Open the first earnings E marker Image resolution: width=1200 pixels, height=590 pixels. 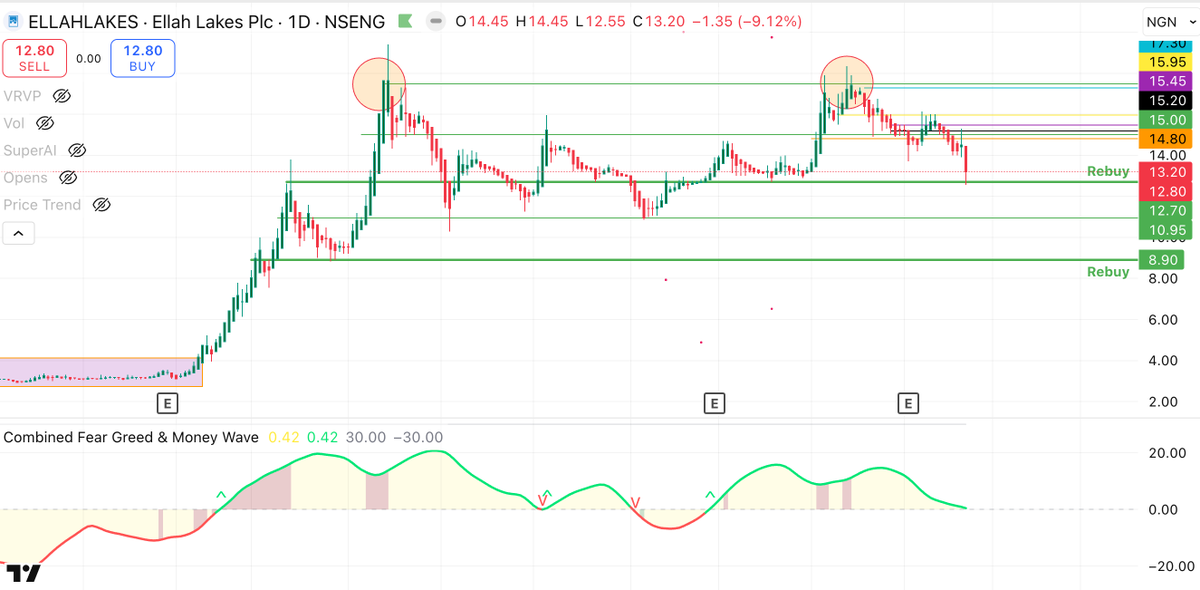click(x=168, y=403)
